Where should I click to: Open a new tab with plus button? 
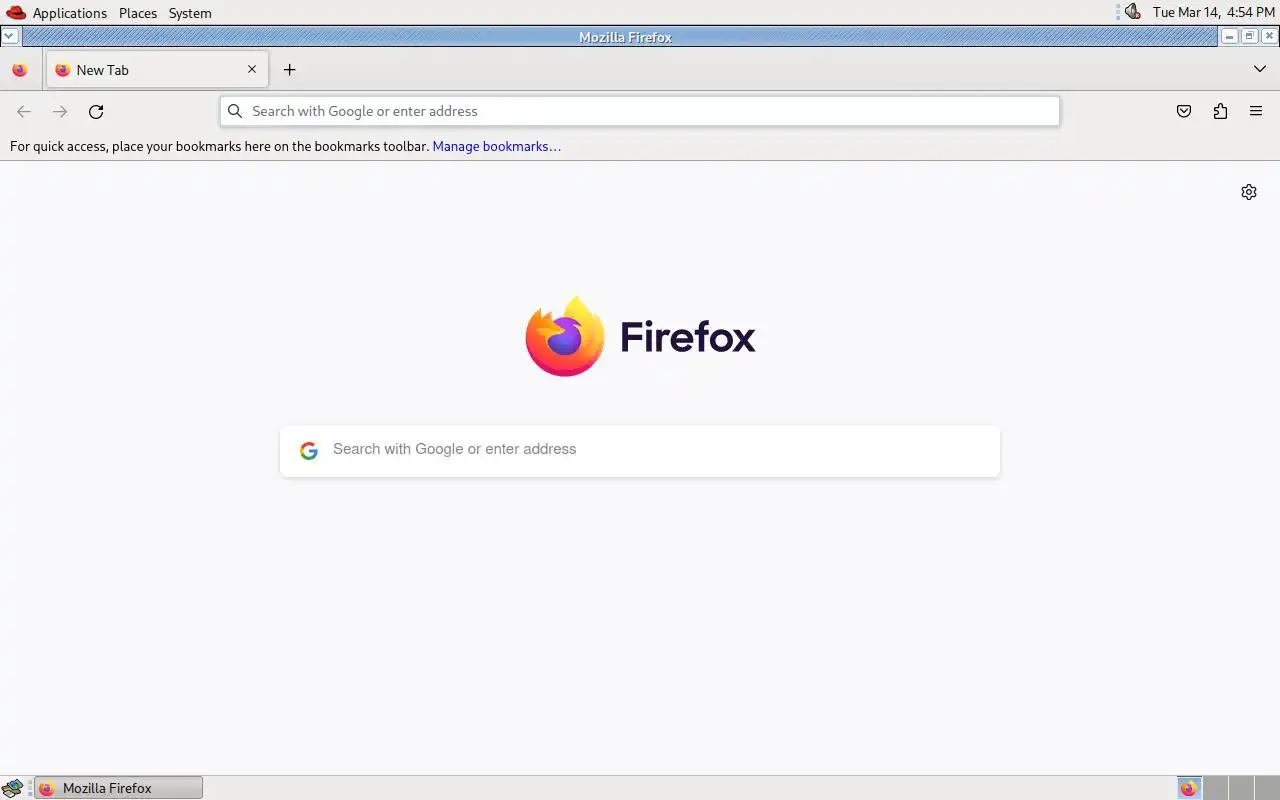289,70
